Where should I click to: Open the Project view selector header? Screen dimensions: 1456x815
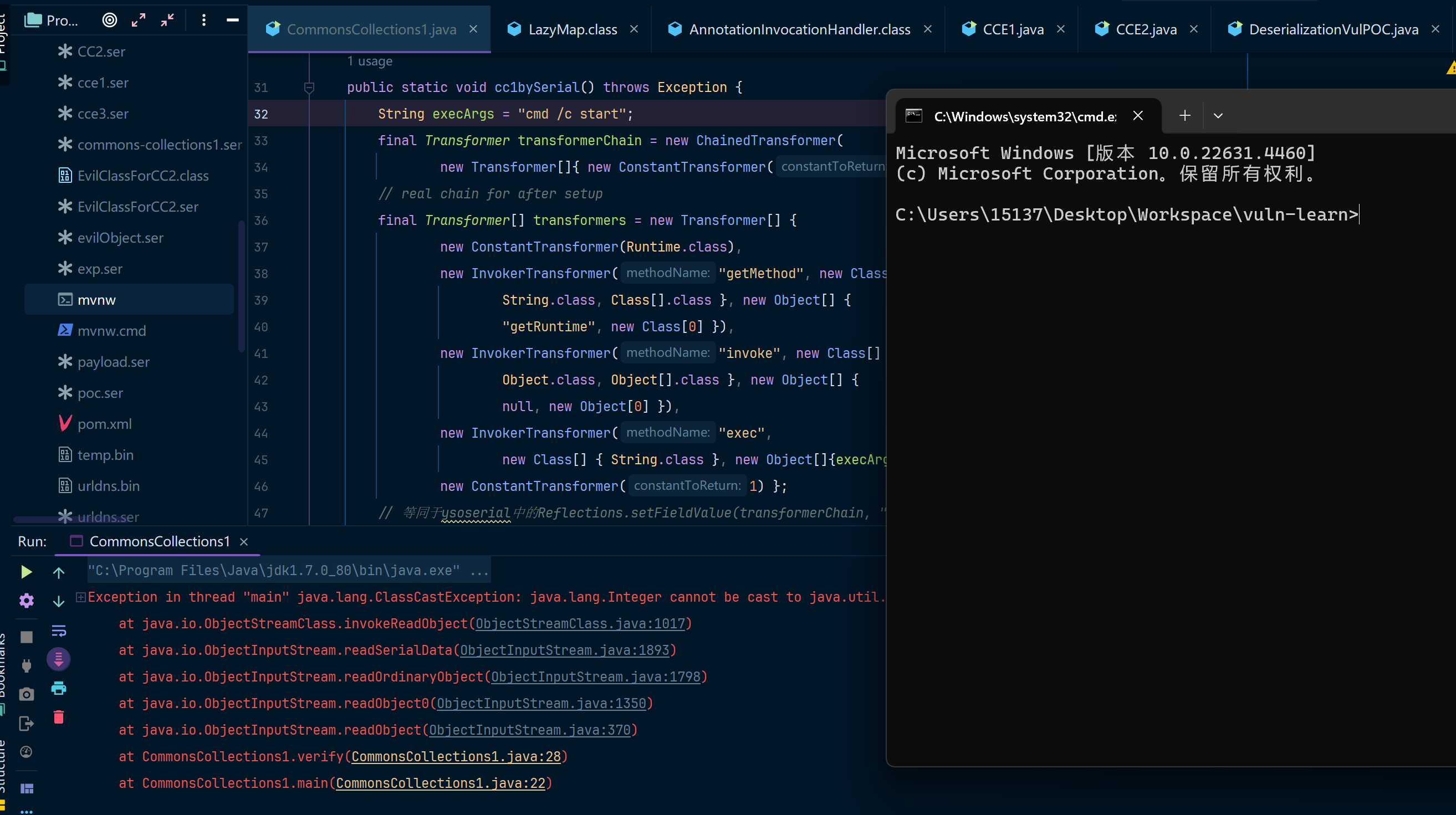pos(52,20)
